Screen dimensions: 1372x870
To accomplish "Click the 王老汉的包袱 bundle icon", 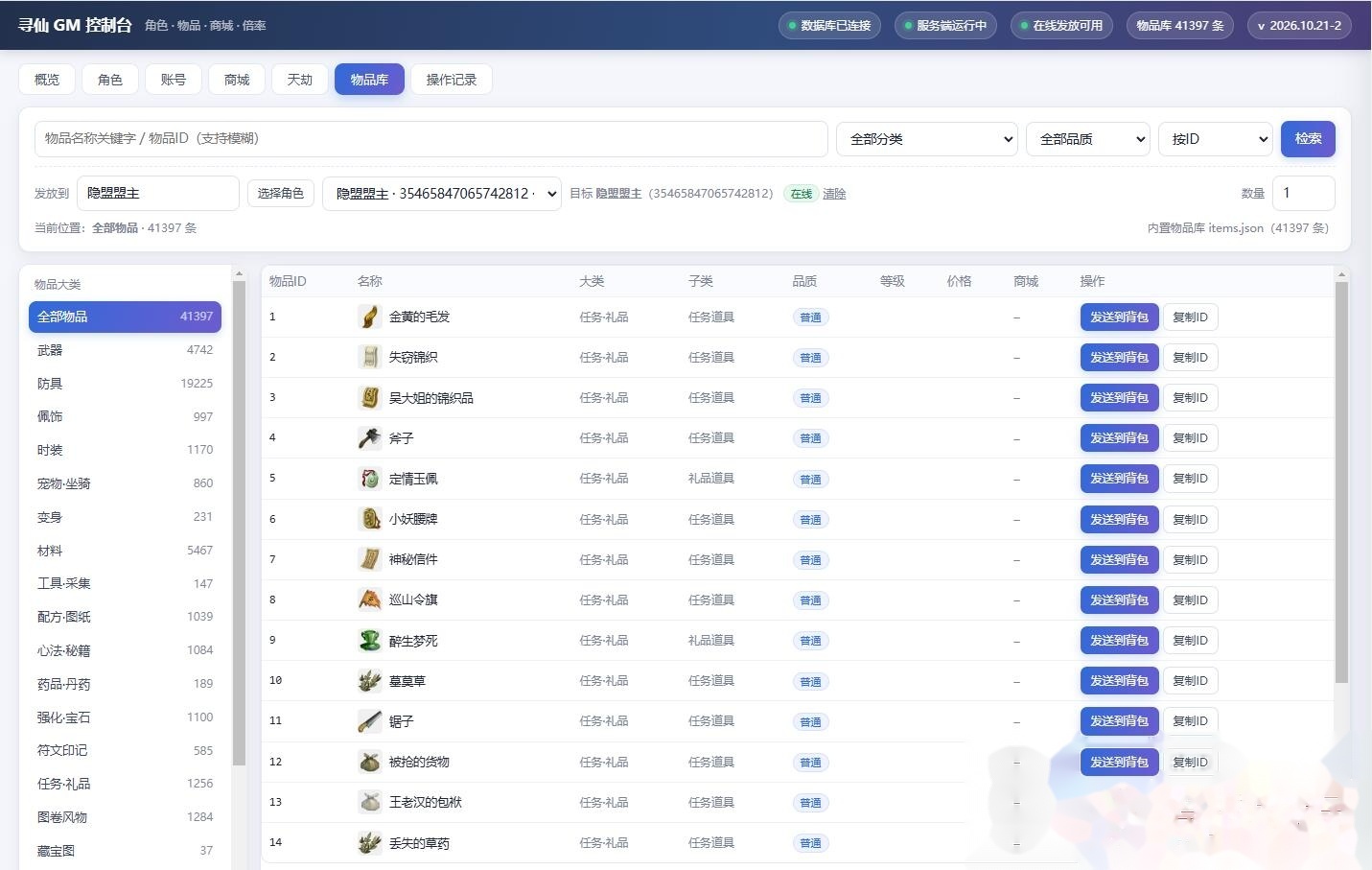I will coord(369,802).
